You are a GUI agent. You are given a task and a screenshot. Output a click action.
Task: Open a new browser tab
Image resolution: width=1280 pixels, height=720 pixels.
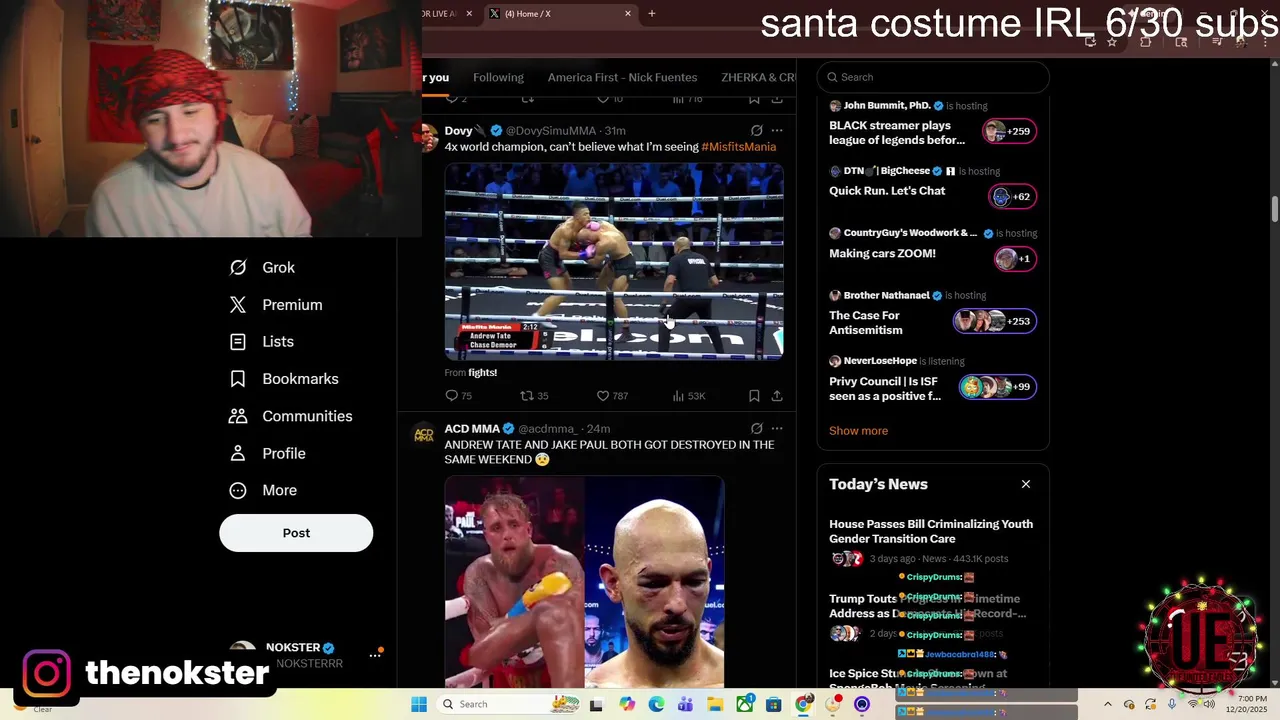[x=652, y=14]
